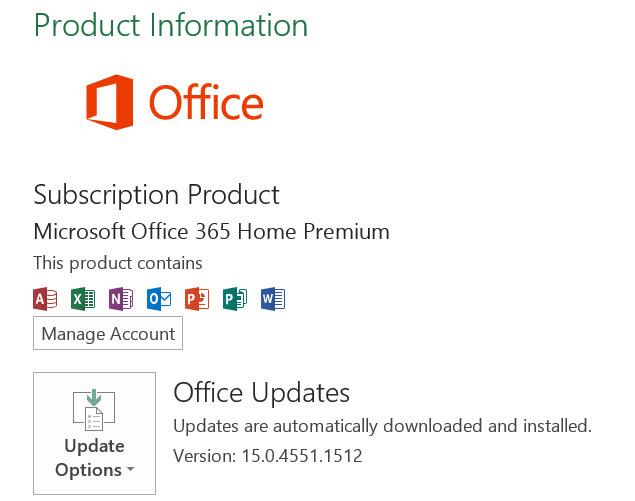Screen dimensions: 635x501
Task: Click the red Access application icon
Action: coord(45,299)
